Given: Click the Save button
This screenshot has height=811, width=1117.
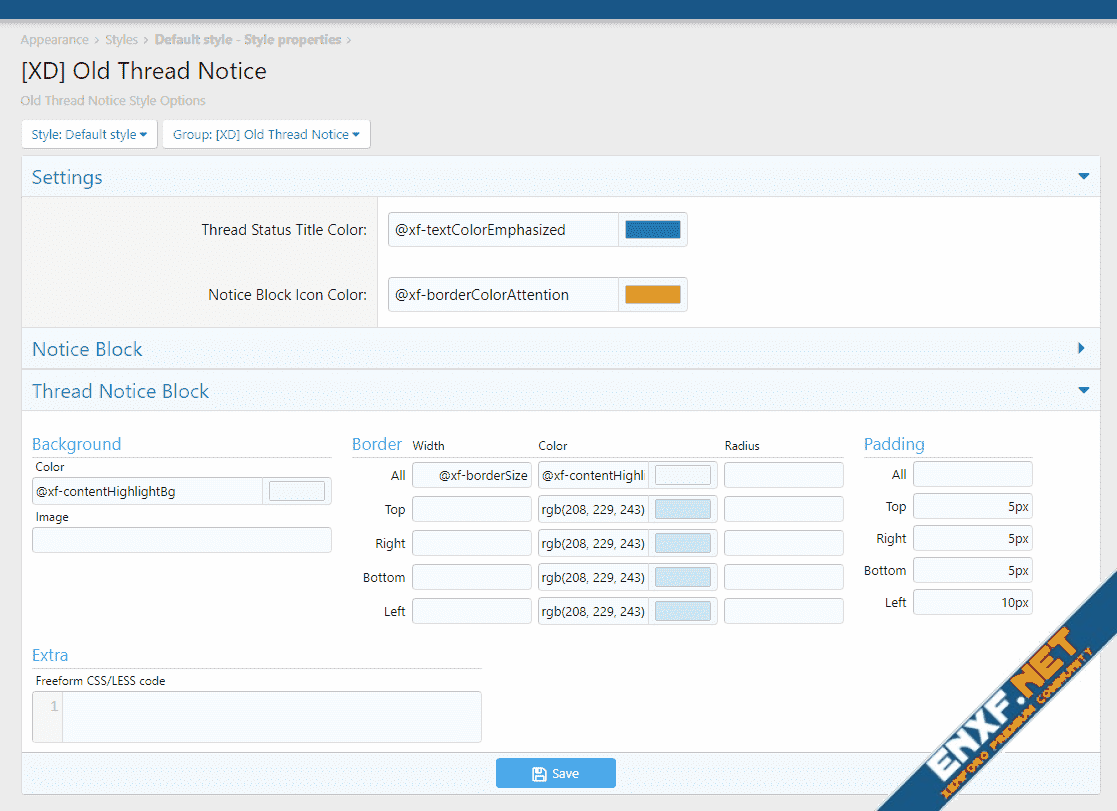Looking at the screenshot, I should pos(555,773).
